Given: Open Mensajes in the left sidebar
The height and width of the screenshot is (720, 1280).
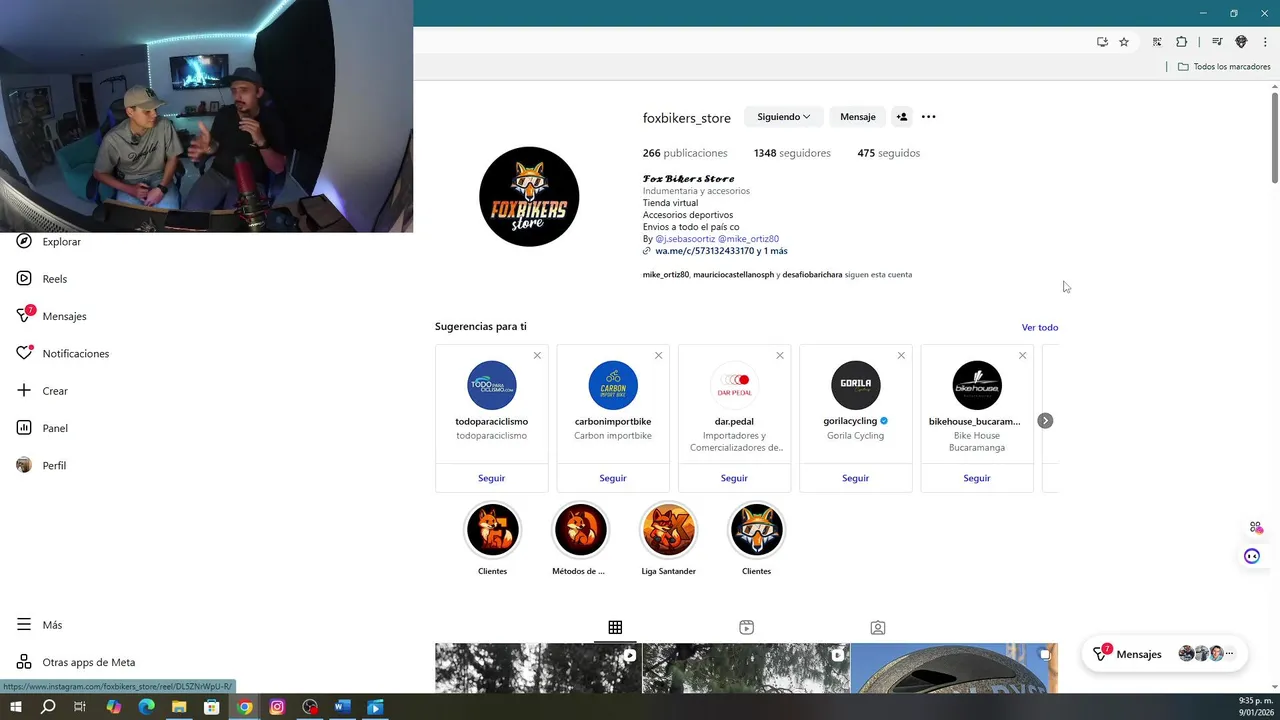Looking at the screenshot, I should point(52,316).
